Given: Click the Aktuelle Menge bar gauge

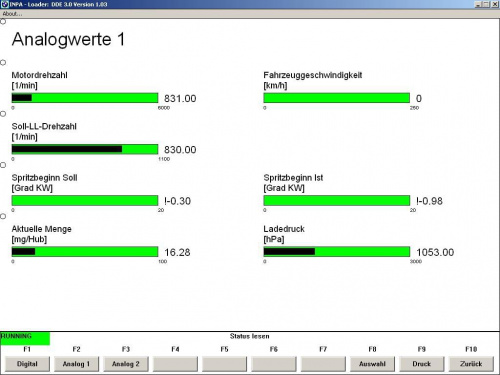Looking at the screenshot, I should [85, 252].
